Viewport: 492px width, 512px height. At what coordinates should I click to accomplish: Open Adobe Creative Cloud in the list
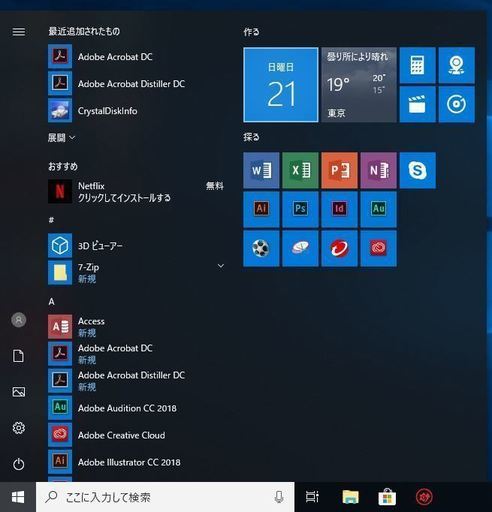pos(137,435)
